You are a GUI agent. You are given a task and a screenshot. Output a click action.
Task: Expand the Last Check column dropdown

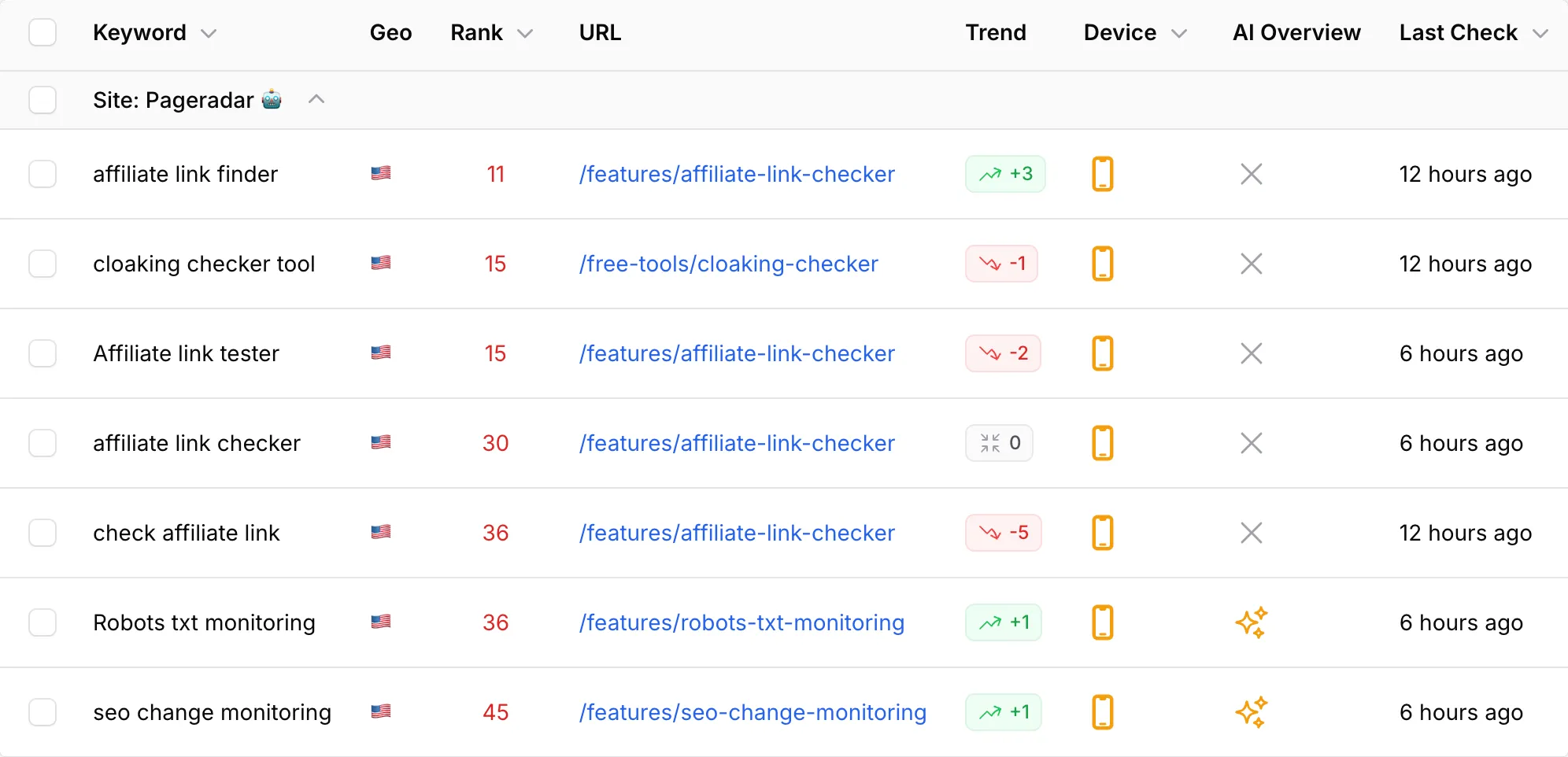1540,33
